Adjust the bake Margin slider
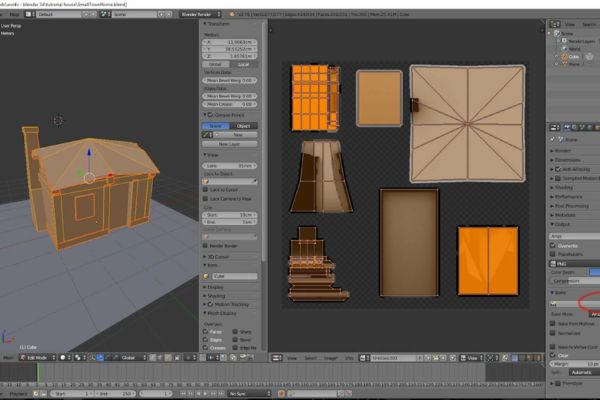The image size is (600, 400). (x=574, y=364)
